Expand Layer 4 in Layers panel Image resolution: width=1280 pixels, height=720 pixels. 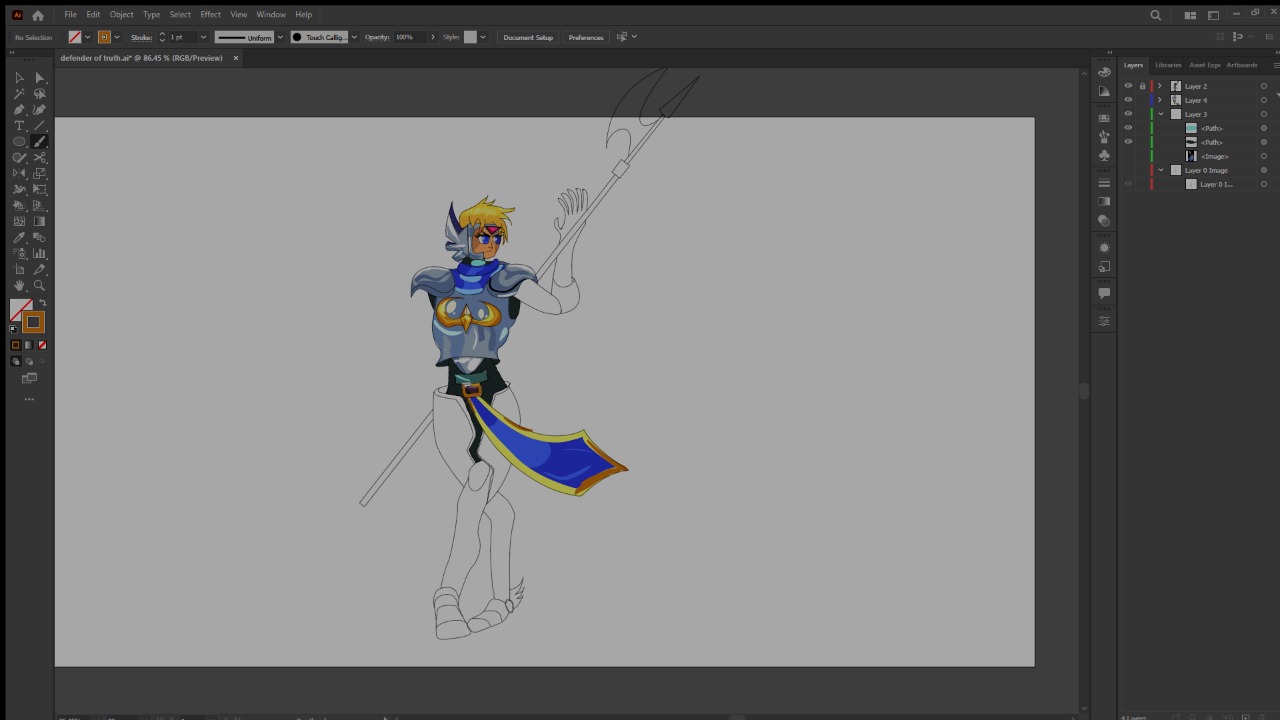(x=1161, y=100)
